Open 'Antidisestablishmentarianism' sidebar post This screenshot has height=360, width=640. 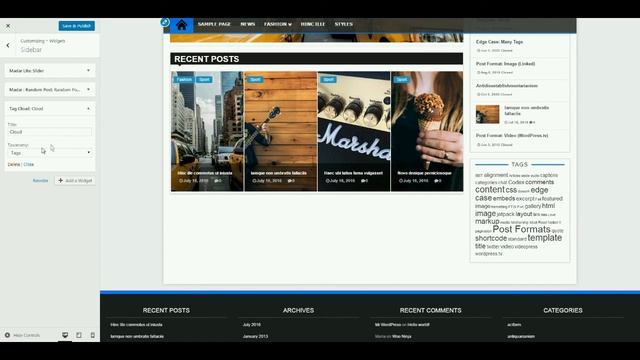coord(507,86)
